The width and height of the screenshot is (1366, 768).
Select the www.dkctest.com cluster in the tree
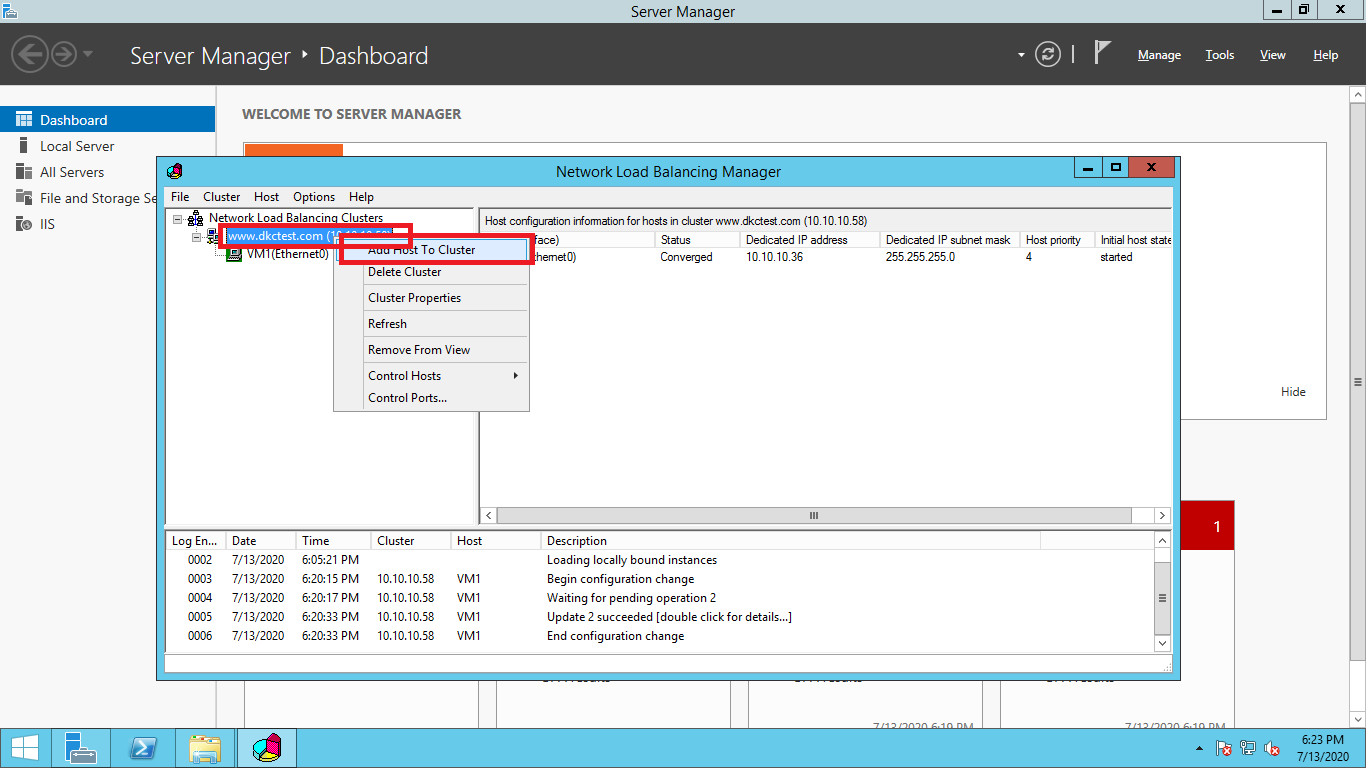(x=309, y=236)
